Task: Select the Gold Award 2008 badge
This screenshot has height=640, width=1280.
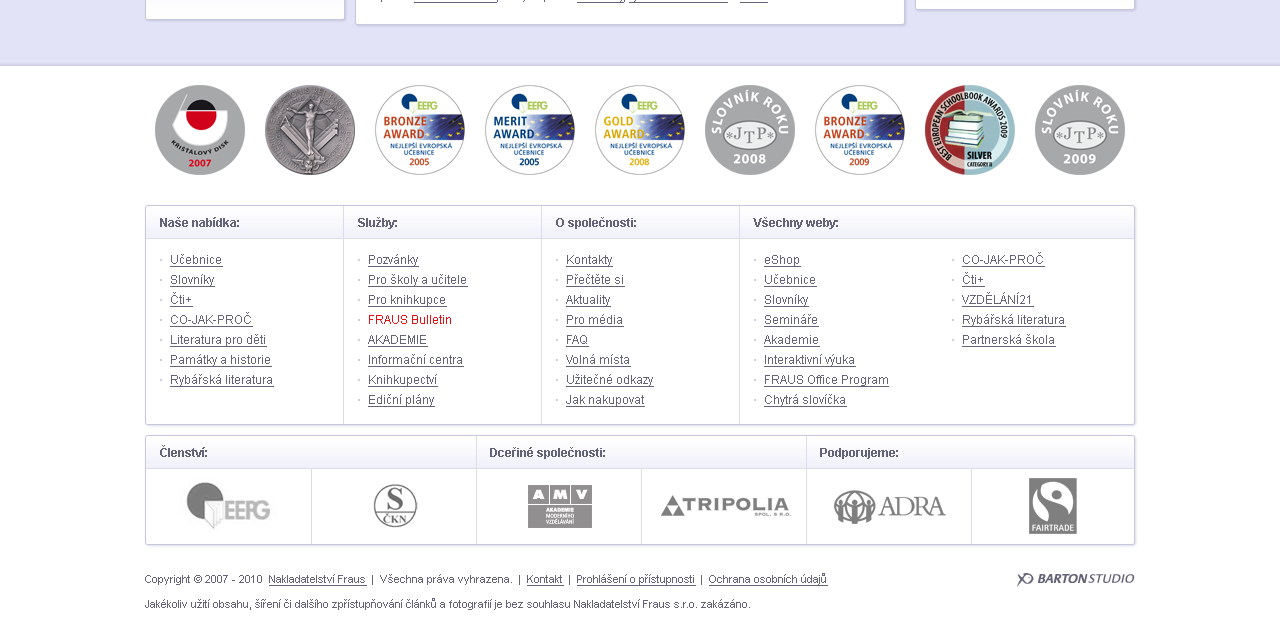Action: [x=640, y=130]
